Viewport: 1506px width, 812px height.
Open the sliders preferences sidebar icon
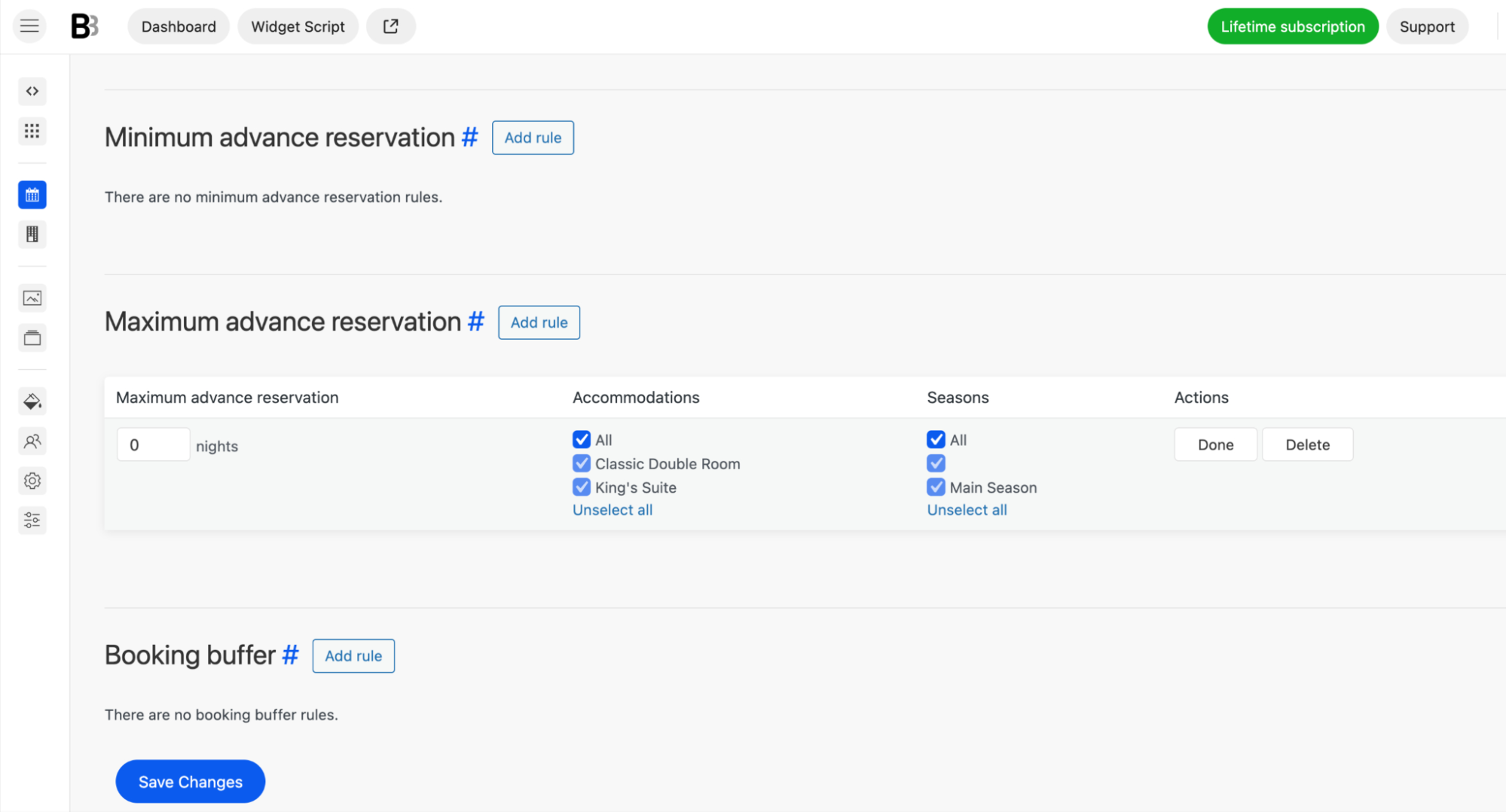(32, 520)
